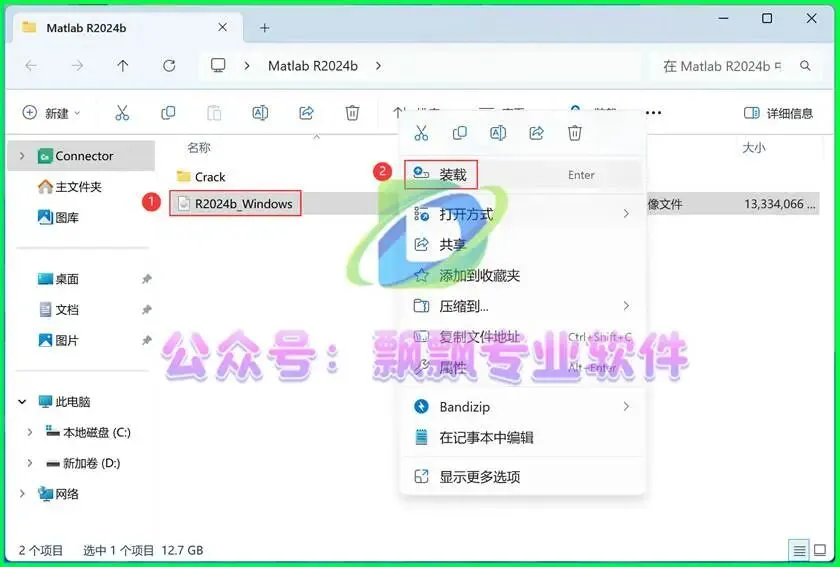Select the R2024b_Windows file
This screenshot has width=840, height=567.
click(235, 204)
